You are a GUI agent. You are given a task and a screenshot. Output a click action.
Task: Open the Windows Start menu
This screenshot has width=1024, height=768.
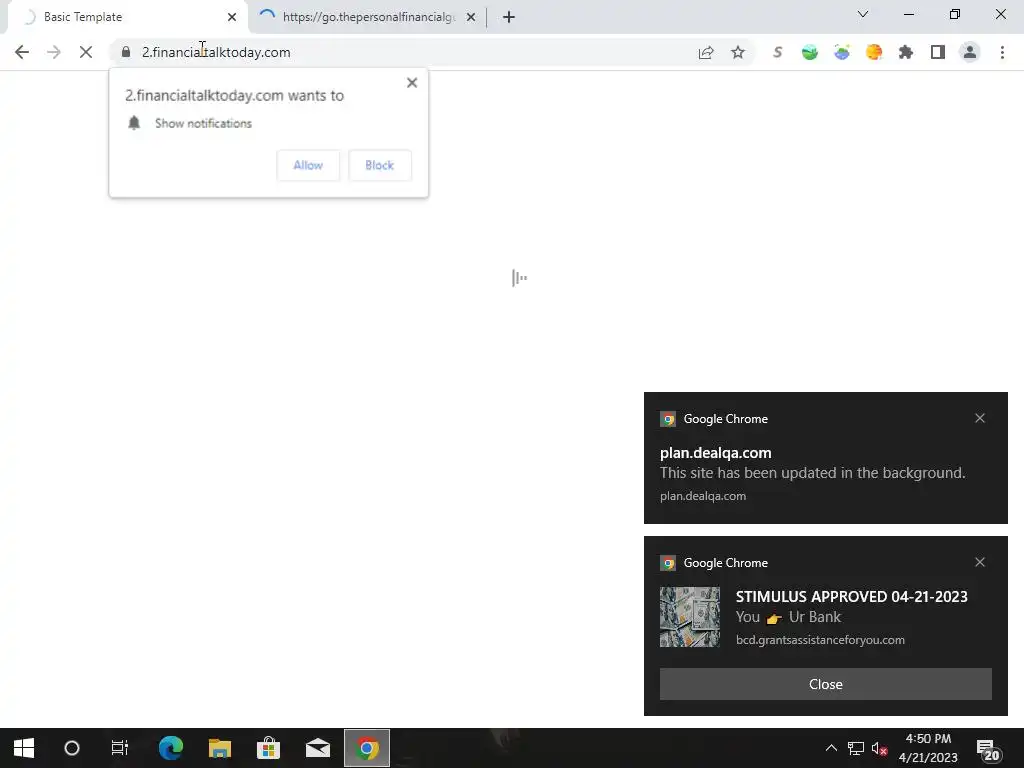point(24,748)
